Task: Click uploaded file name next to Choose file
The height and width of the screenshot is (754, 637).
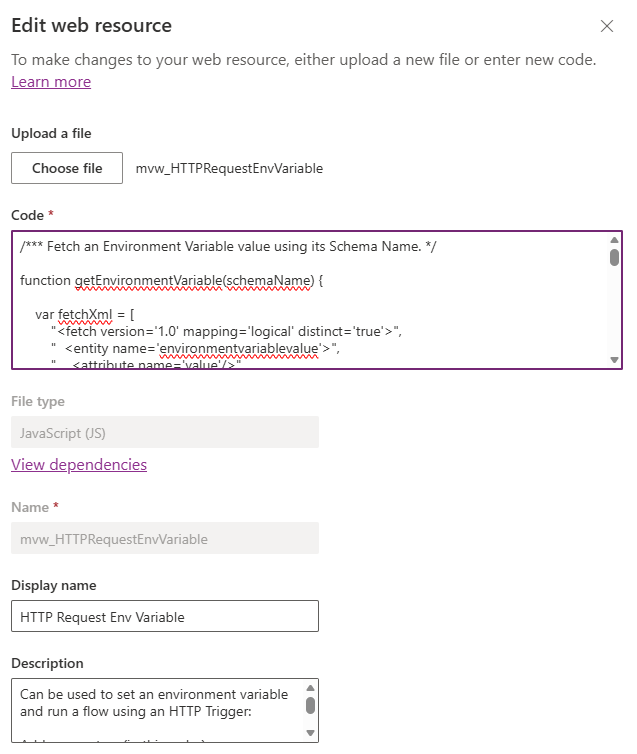Action: [229, 169]
